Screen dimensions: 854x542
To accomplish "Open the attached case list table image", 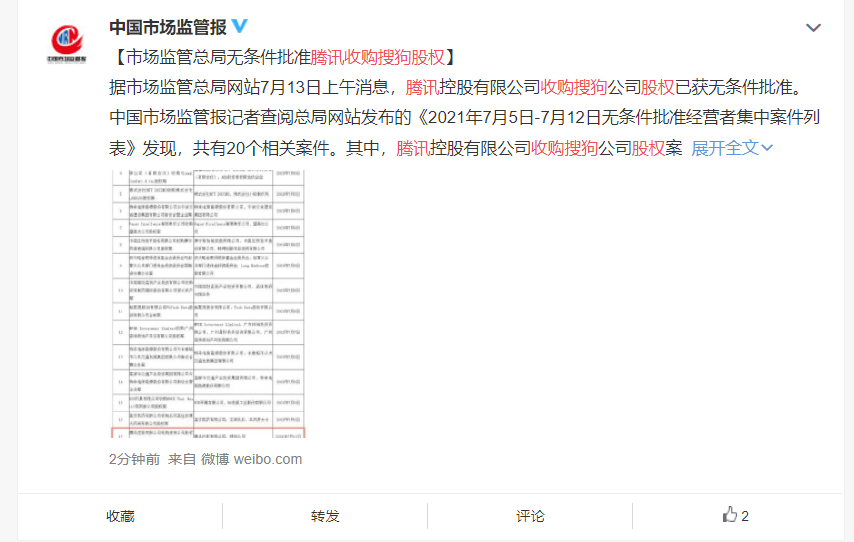I will [x=209, y=304].
